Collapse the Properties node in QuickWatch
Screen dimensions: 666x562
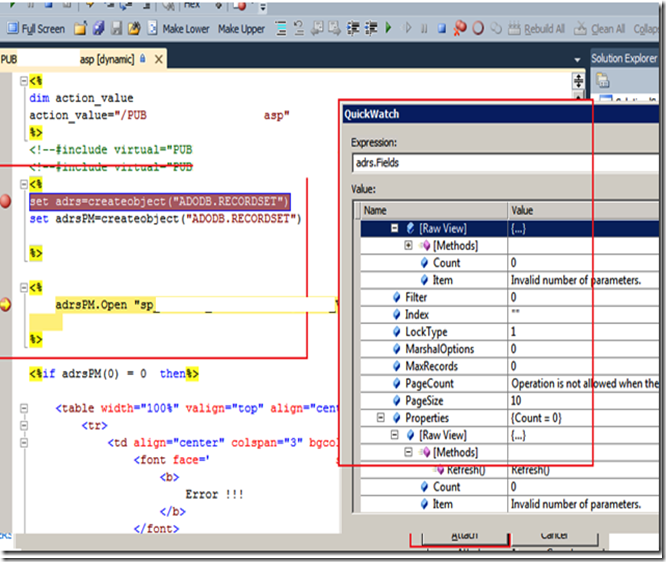coord(381,417)
